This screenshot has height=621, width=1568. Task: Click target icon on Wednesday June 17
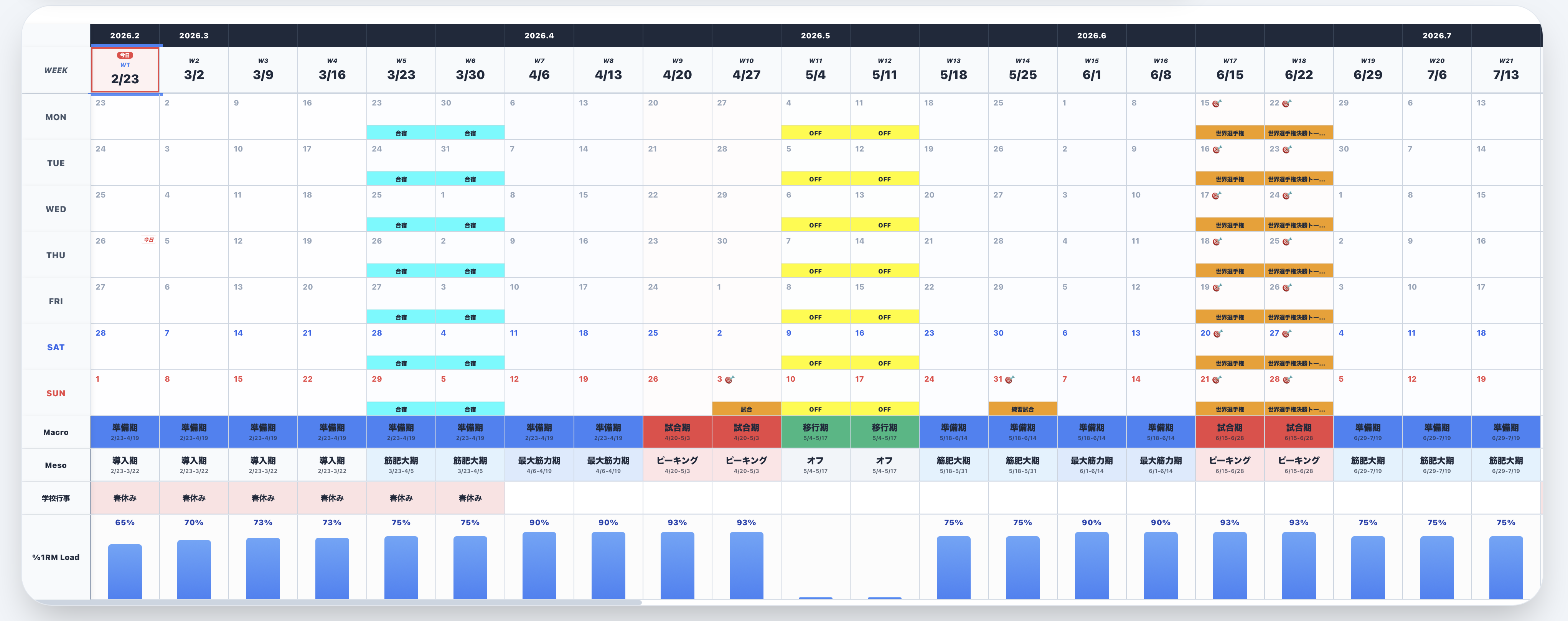1216,196
